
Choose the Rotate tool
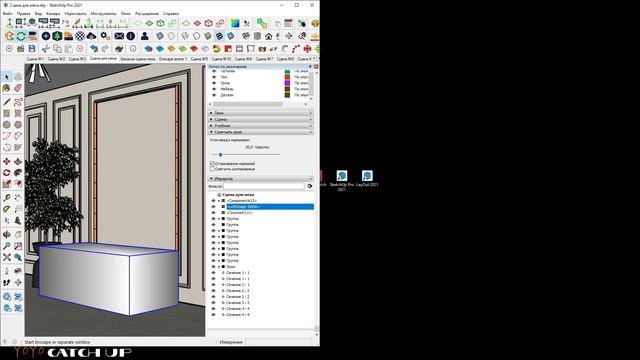point(7,173)
